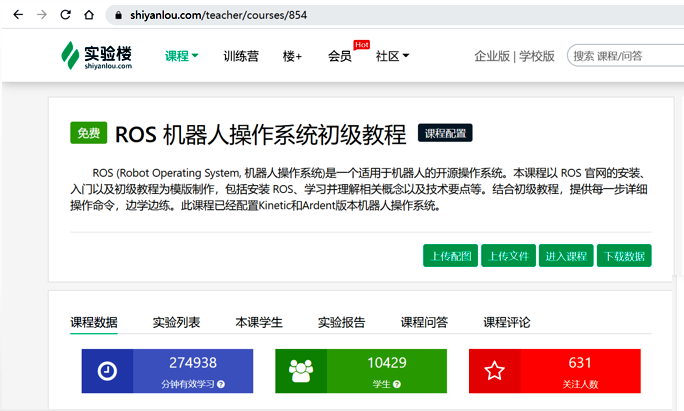Select the 课程数据 tab
The width and height of the screenshot is (684, 411).
[x=94, y=322]
